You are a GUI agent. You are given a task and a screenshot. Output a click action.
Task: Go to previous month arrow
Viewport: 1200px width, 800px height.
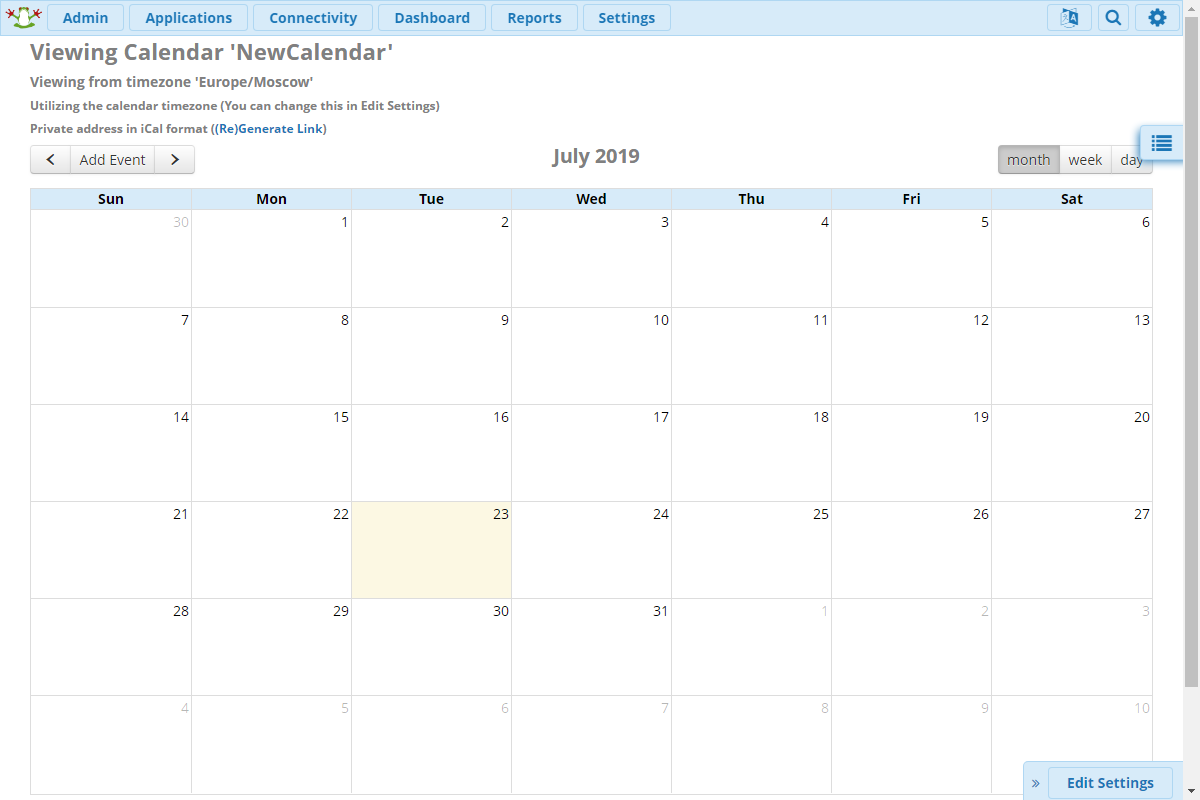(x=50, y=160)
